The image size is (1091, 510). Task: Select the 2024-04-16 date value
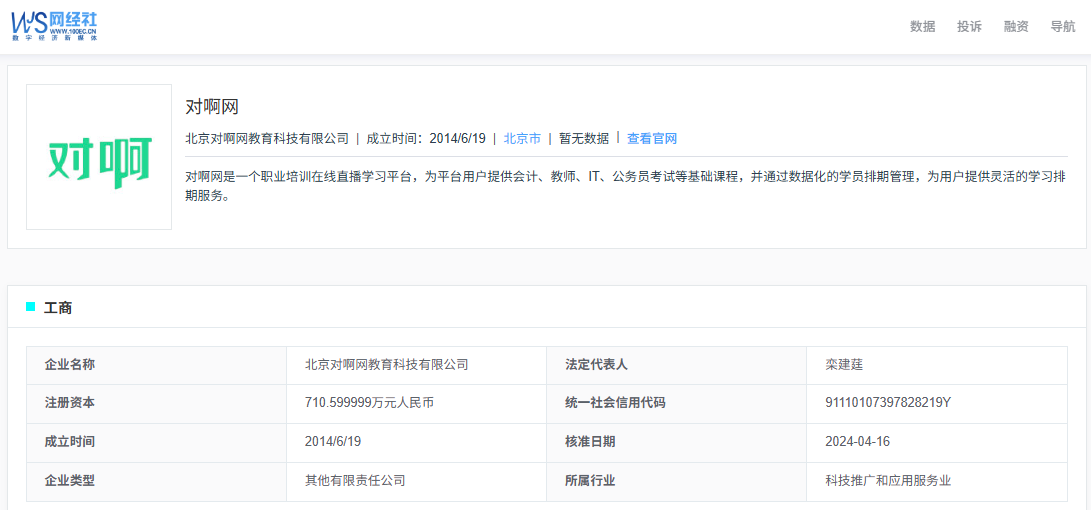(x=857, y=442)
